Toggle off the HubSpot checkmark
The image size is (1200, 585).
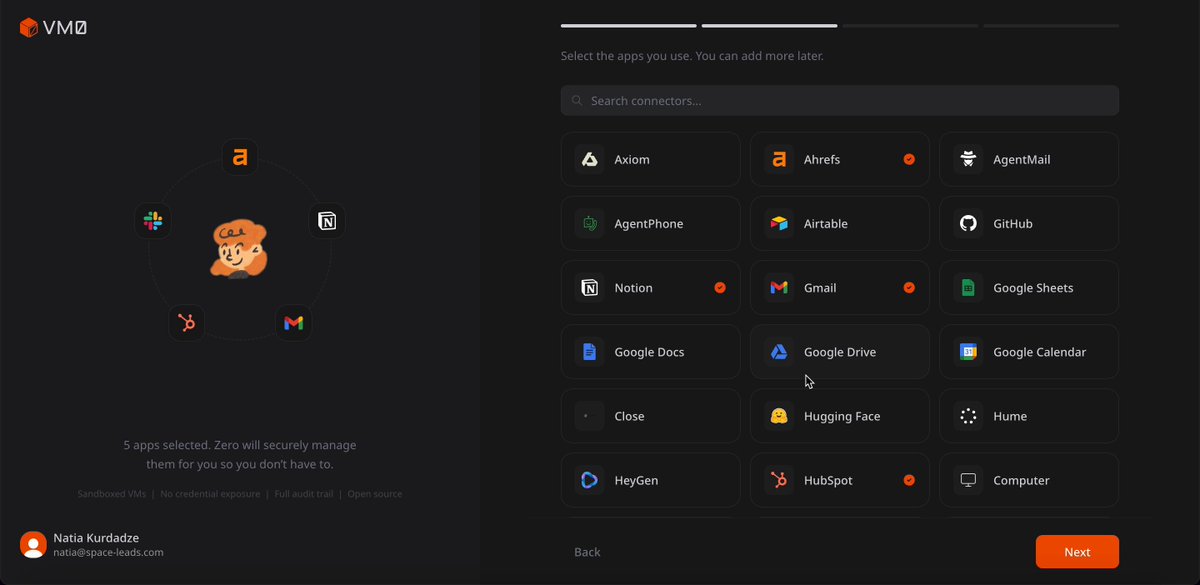point(909,480)
